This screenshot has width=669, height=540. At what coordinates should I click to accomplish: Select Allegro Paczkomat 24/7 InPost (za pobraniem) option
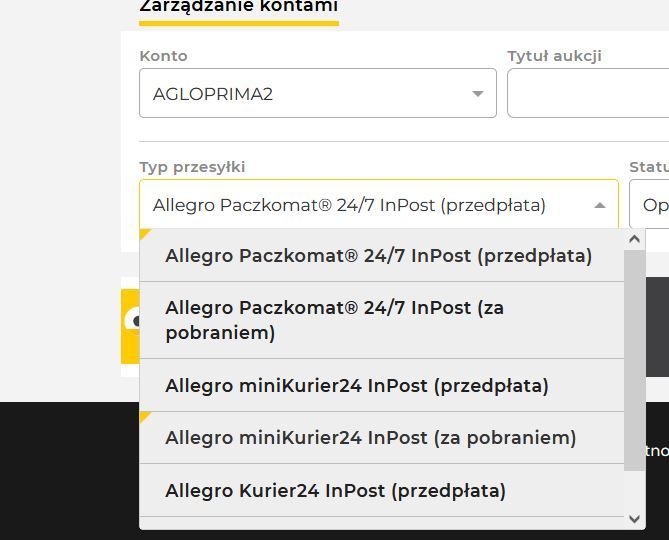point(382,320)
